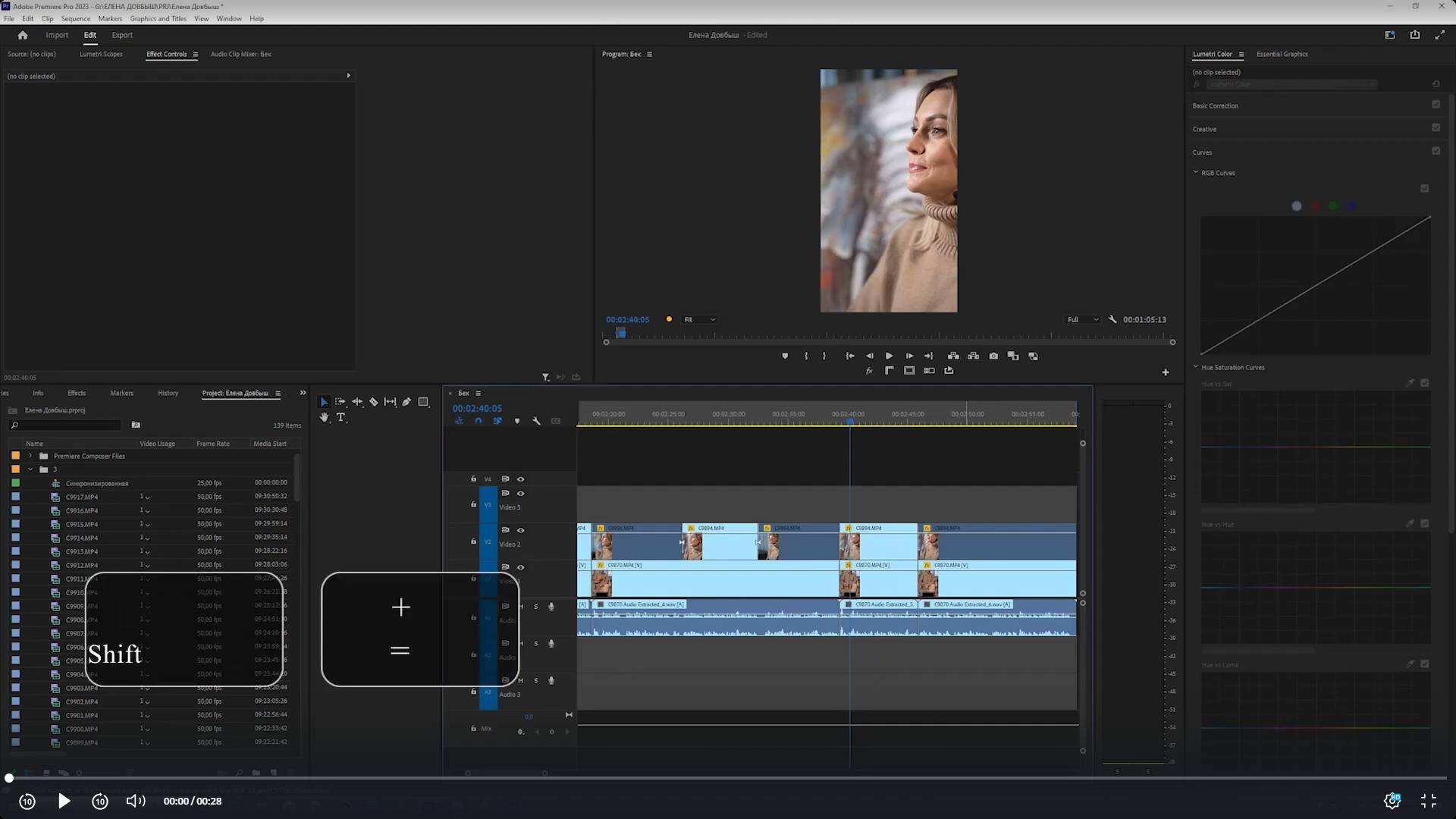Screen dimensions: 1456x819
Task: Select the Type tool
Action: click(x=340, y=418)
